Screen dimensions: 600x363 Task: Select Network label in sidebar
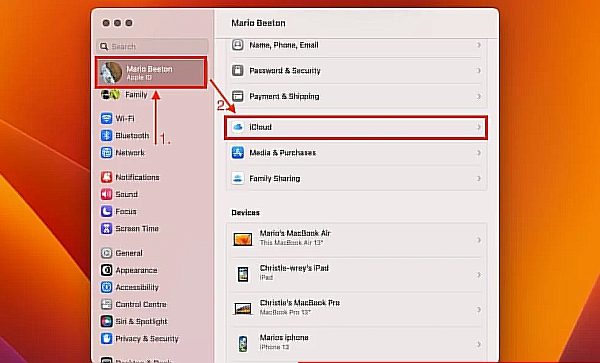coord(130,153)
